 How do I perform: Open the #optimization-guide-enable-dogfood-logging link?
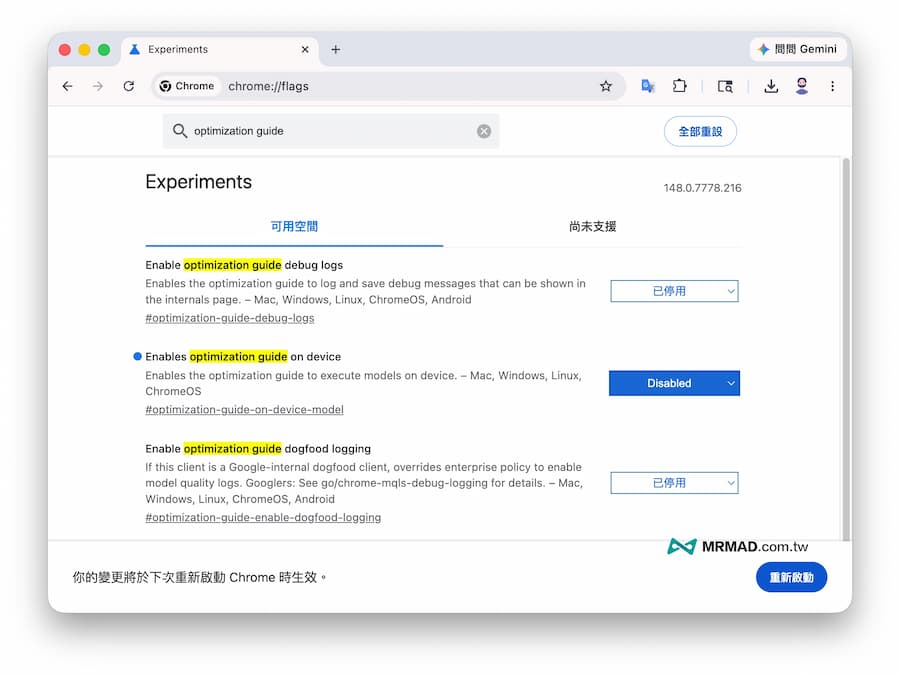click(263, 518)
